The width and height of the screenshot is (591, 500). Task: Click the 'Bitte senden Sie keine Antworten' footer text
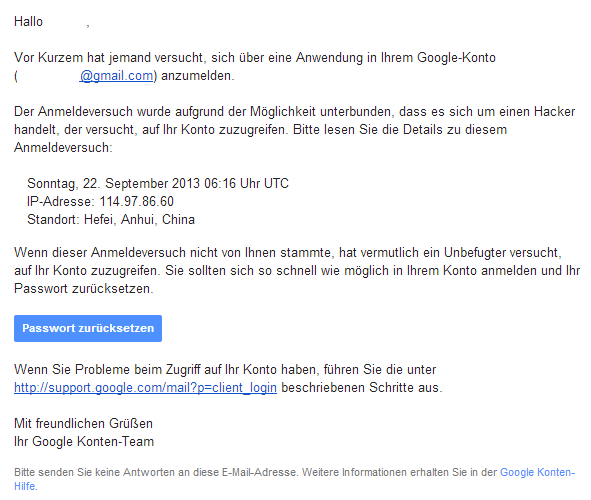255,472
